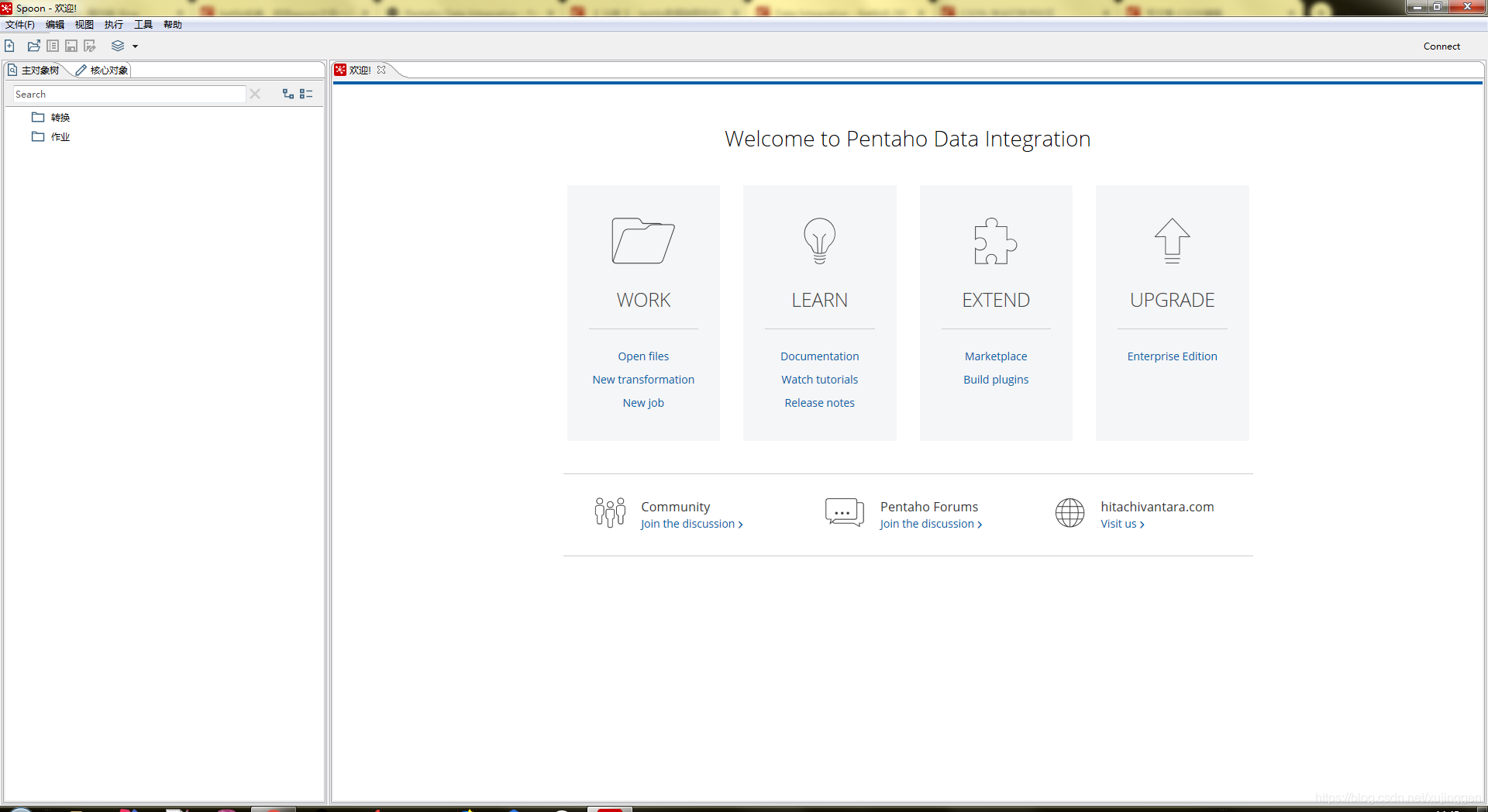The height and width of the screenshot is (812, 1488).
Task: Close the 欢迎! tab
Action: tap(381, 70)
